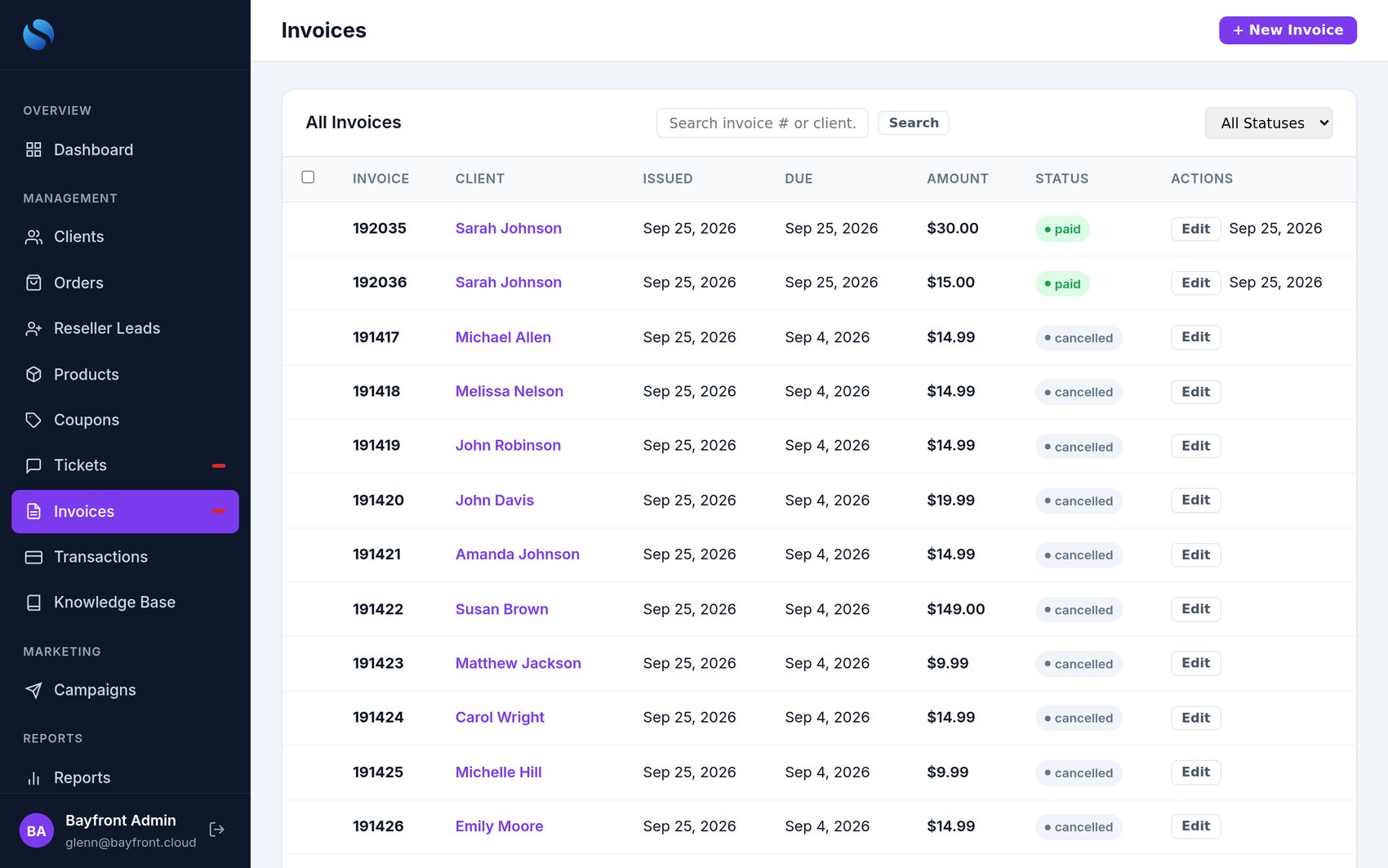Click the Reseller Leads user-plus icon

click(33, 328)
